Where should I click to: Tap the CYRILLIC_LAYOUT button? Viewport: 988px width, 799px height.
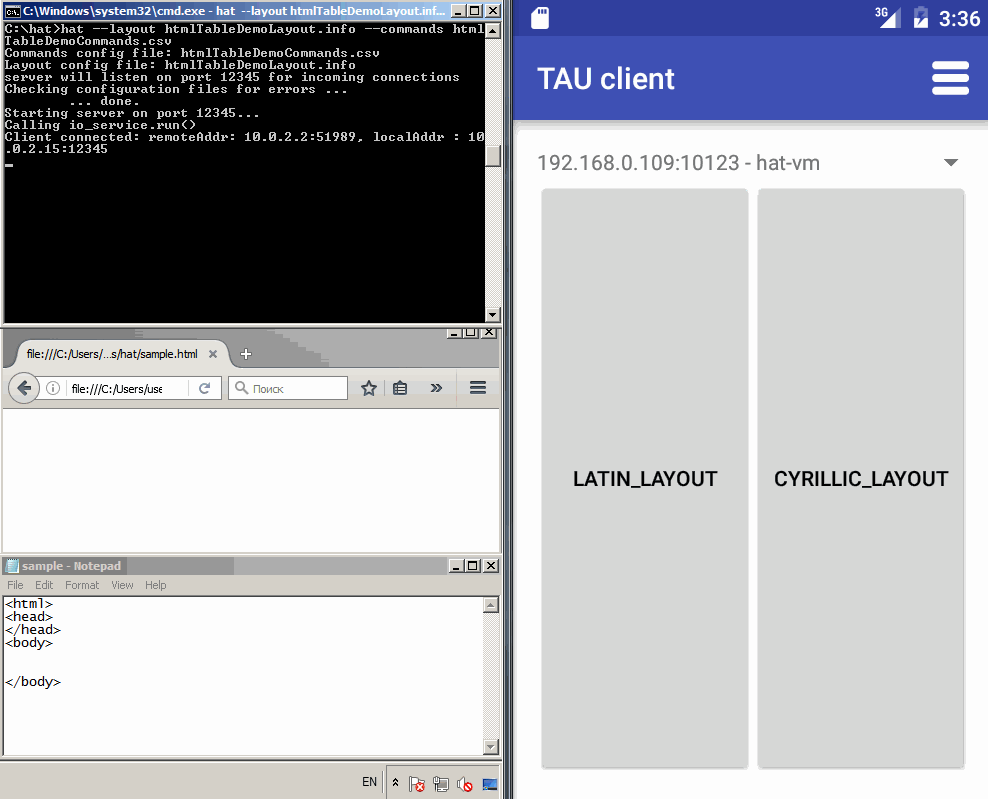click(x=861, y=478)
